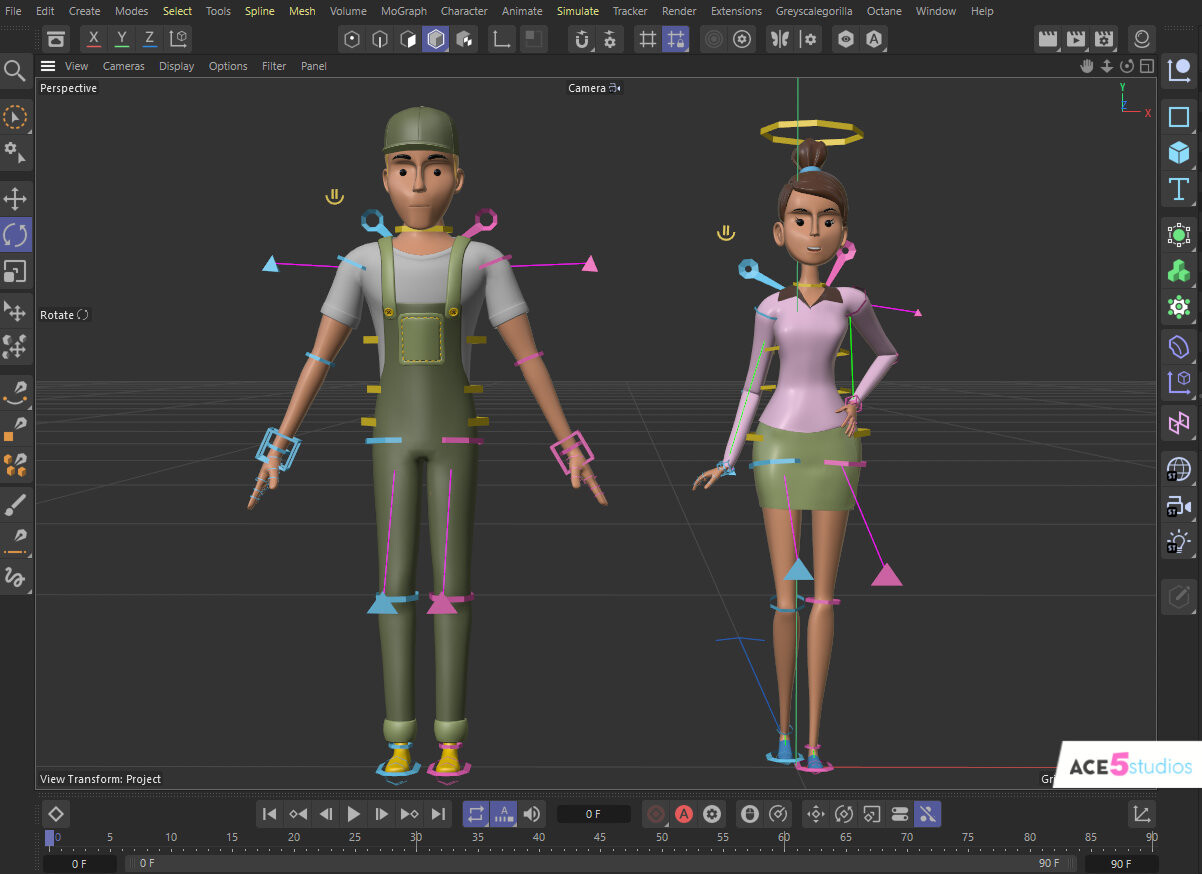Click the Text object tool icon

tap(1179, 189)
